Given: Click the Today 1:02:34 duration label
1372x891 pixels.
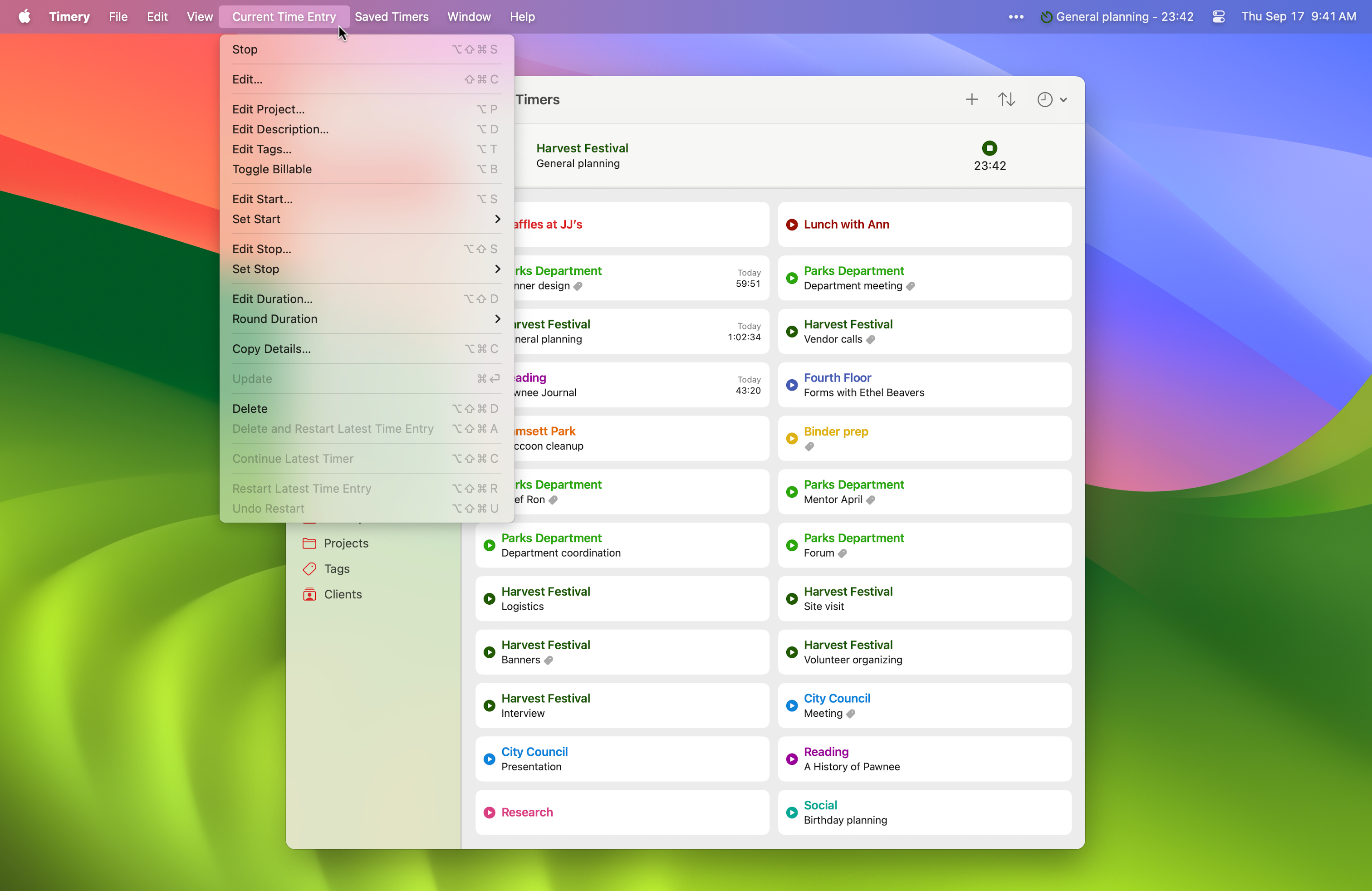Looking at the screenshot, I should 744,332.
